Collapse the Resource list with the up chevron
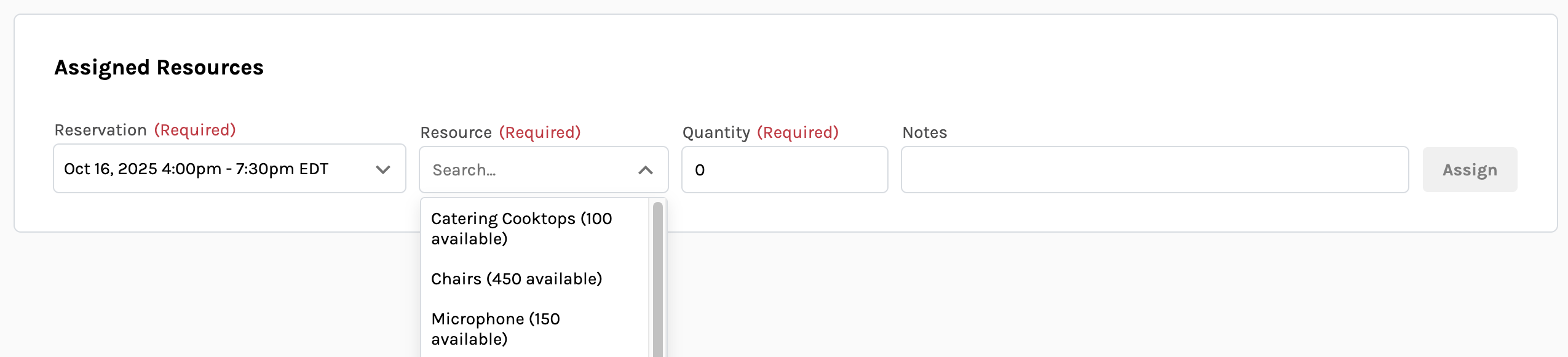 (x=645, y=170)
